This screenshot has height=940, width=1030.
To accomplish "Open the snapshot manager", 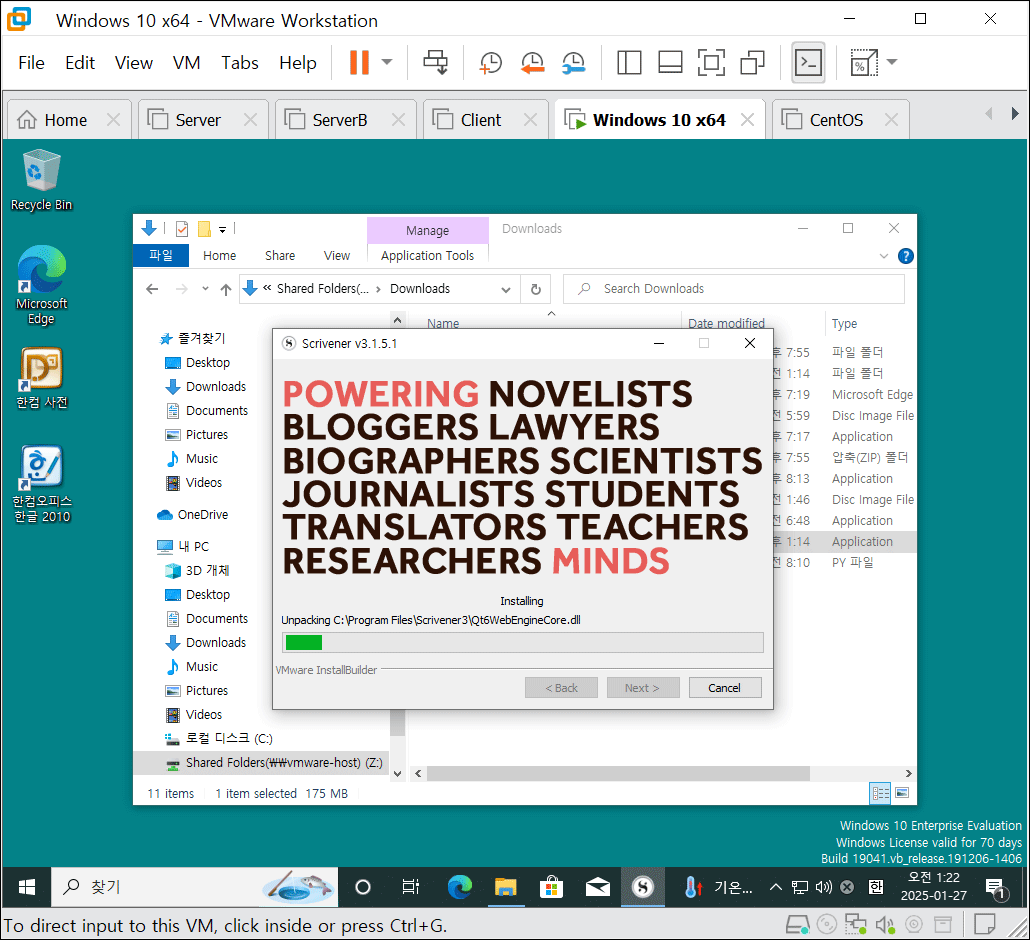I will click(x=573, y=62).
